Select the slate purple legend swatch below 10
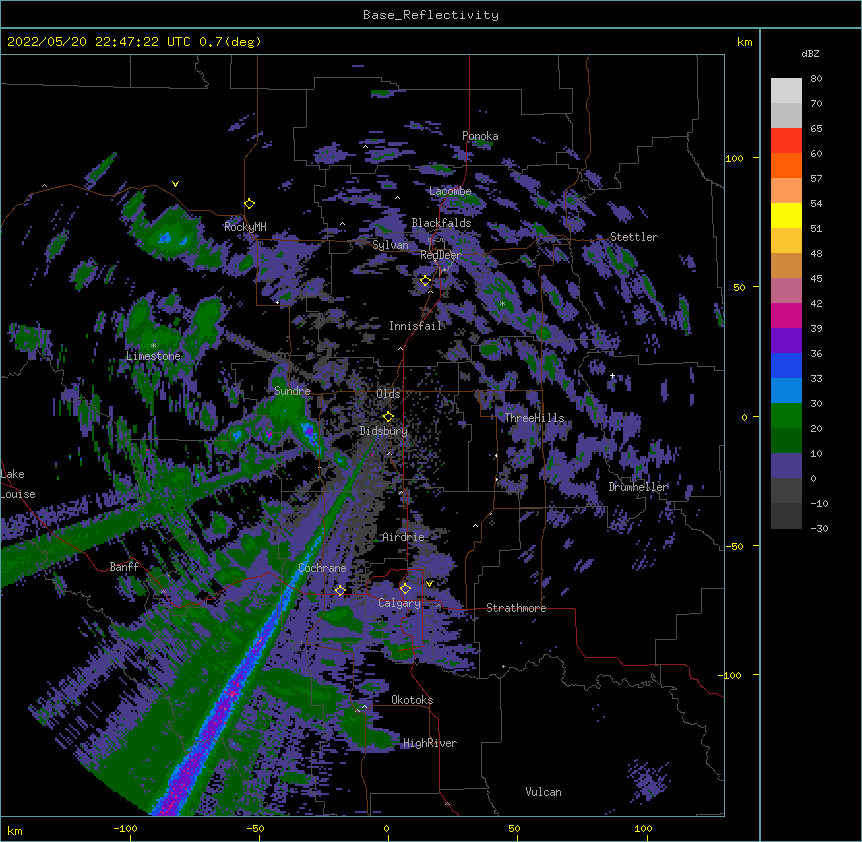 click(786, 466)
